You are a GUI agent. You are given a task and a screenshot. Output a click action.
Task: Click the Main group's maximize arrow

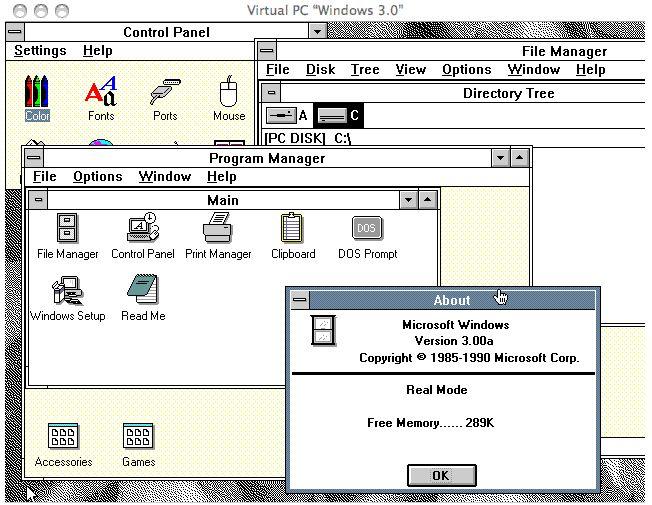[427, 200]
